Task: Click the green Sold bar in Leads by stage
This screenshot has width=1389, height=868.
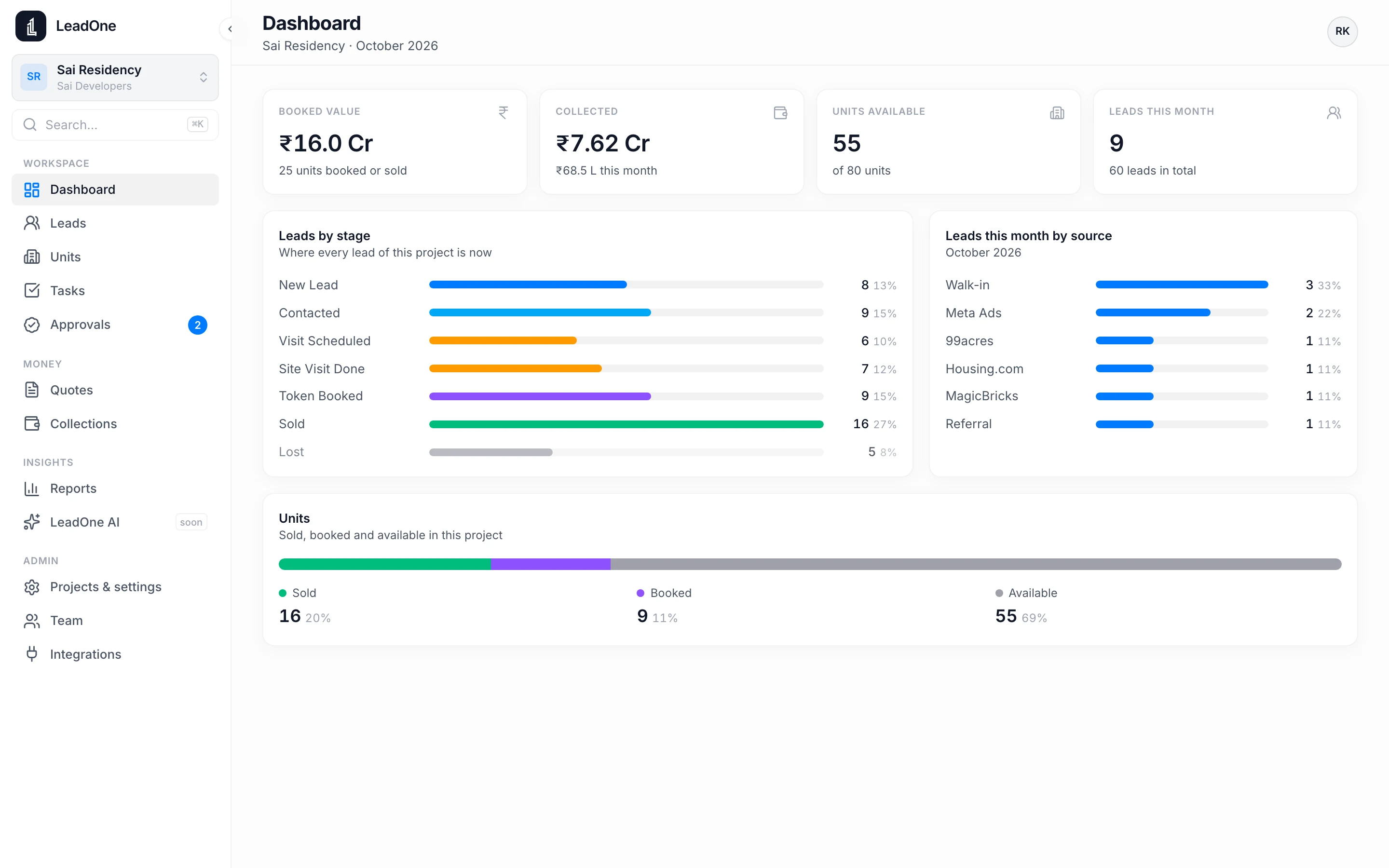Action: pyautogui.click(x=626, y=424)
